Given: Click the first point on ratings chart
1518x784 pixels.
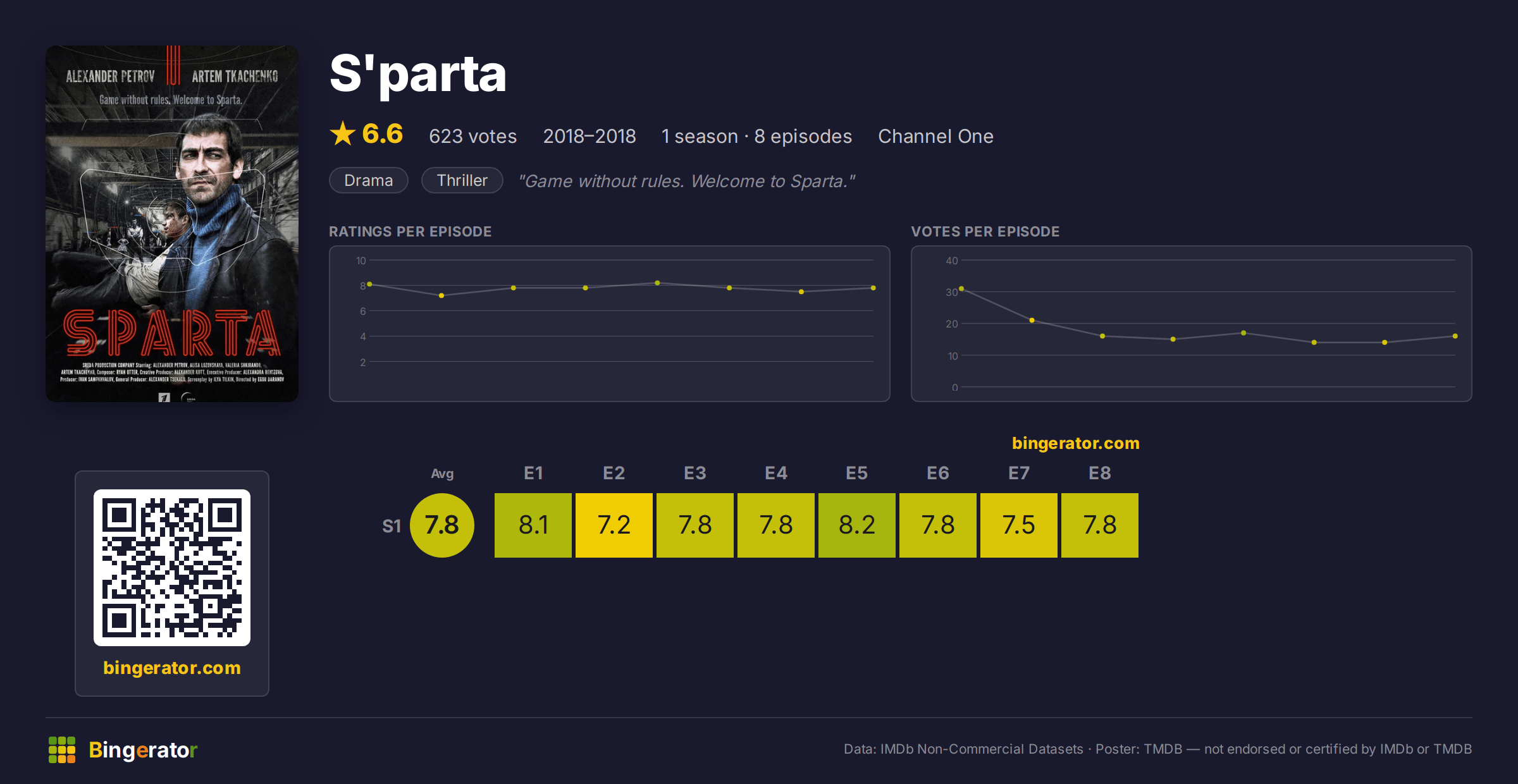Looking at the screenshot, I should pos(369,284).
